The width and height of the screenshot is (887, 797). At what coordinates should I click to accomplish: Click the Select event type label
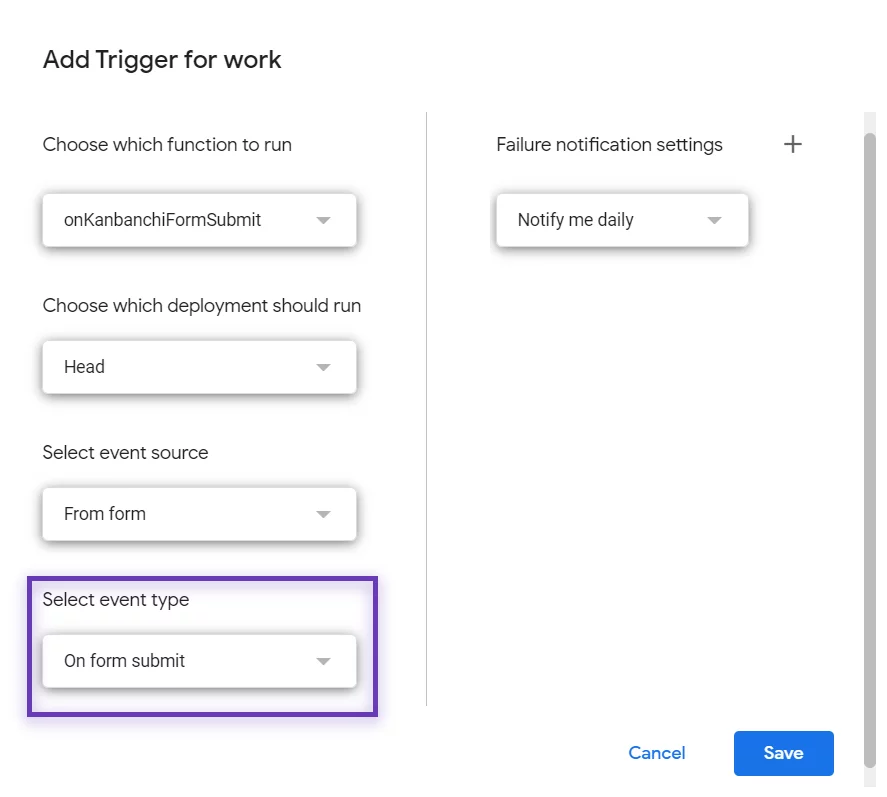[x=115, y=600]
